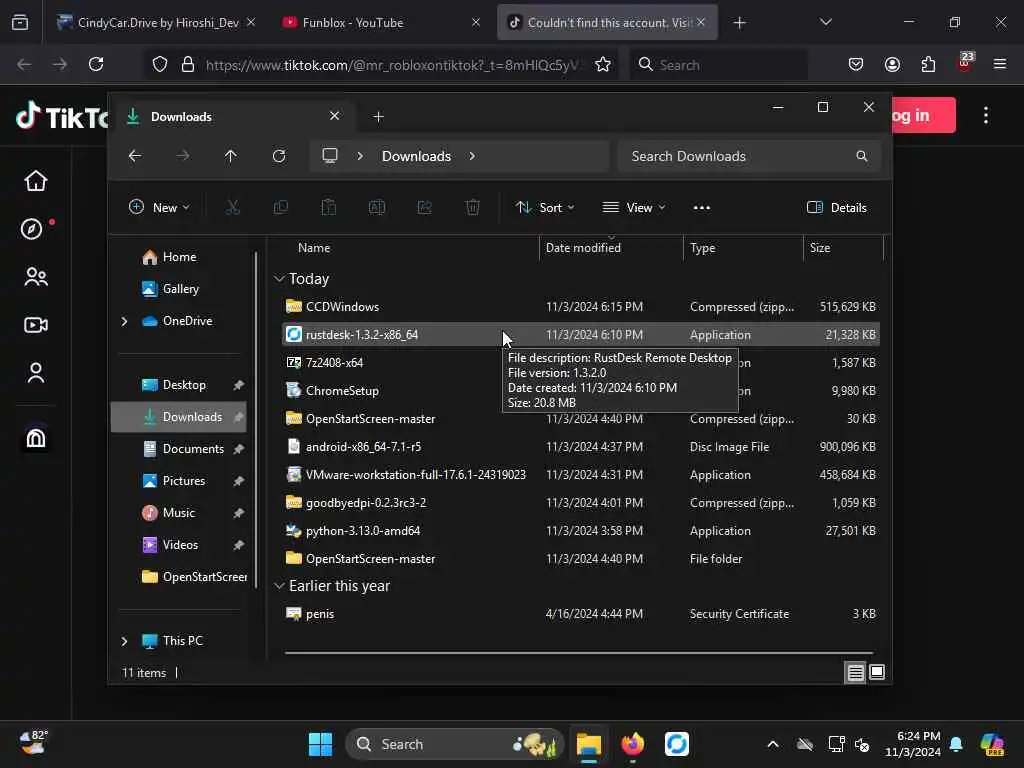Collapse the Today group

click(280, 279)
